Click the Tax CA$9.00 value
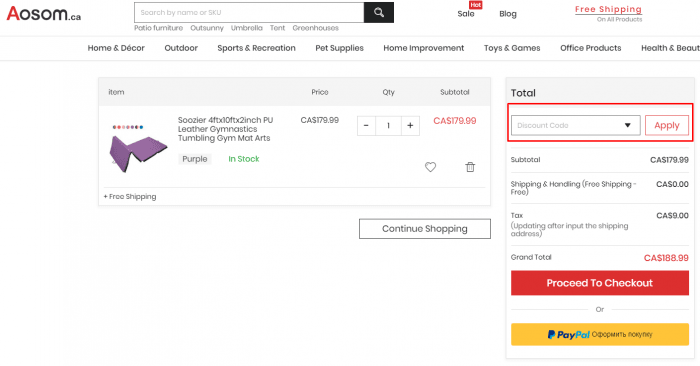The image size is (700, 366). click(x=672, y=216)
